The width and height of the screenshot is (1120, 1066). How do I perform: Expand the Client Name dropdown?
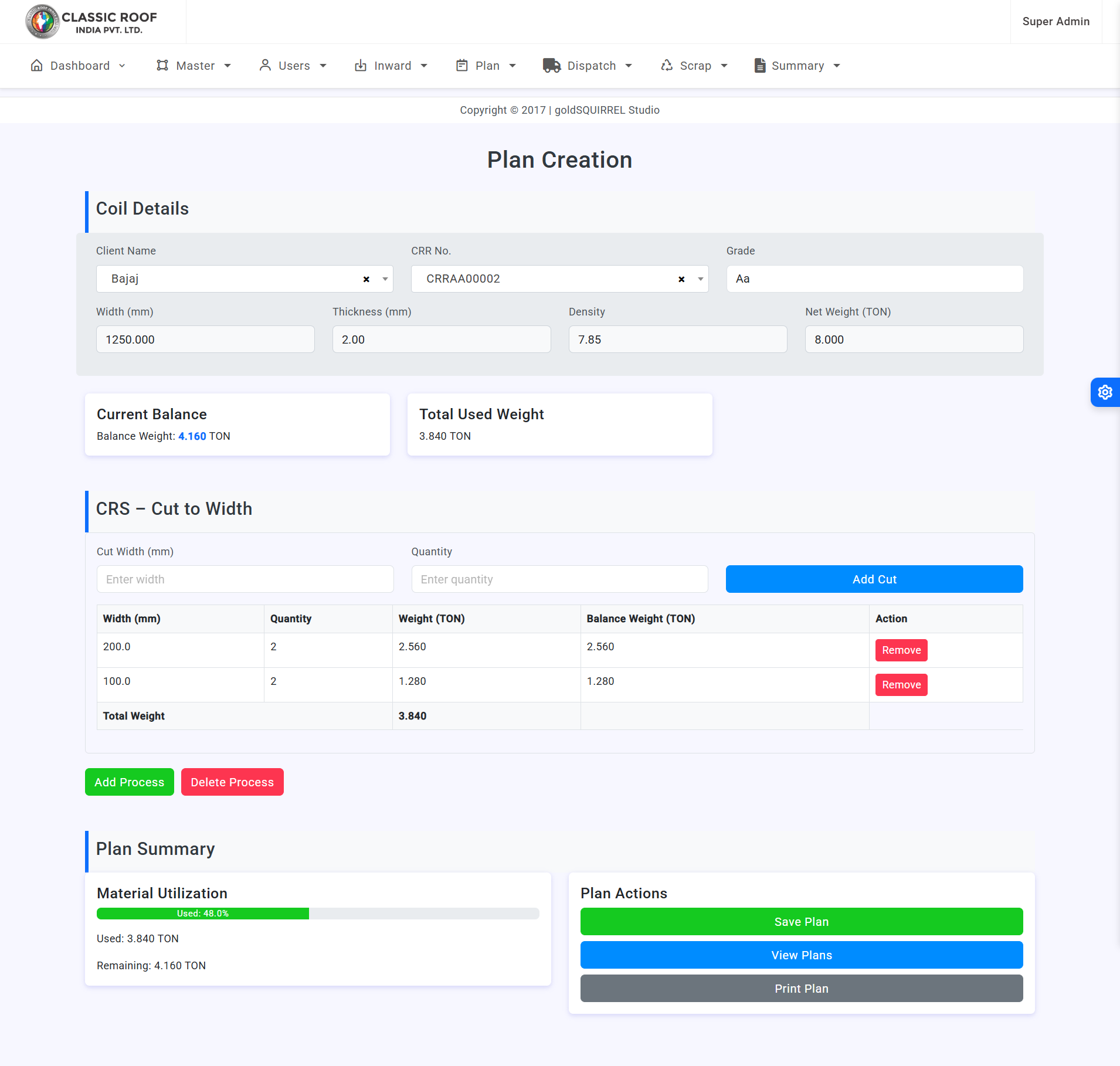pos(385,279)
